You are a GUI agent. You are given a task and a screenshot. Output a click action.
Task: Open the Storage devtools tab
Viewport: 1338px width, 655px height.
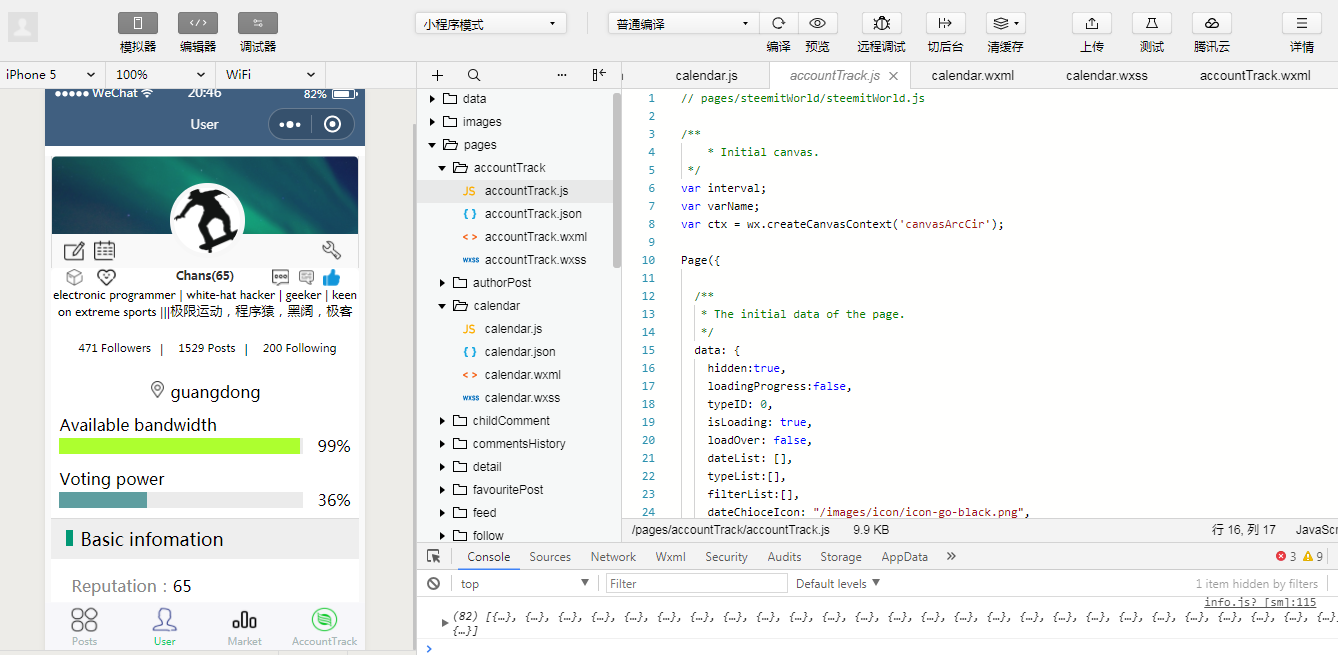click(x=841, y=557)
